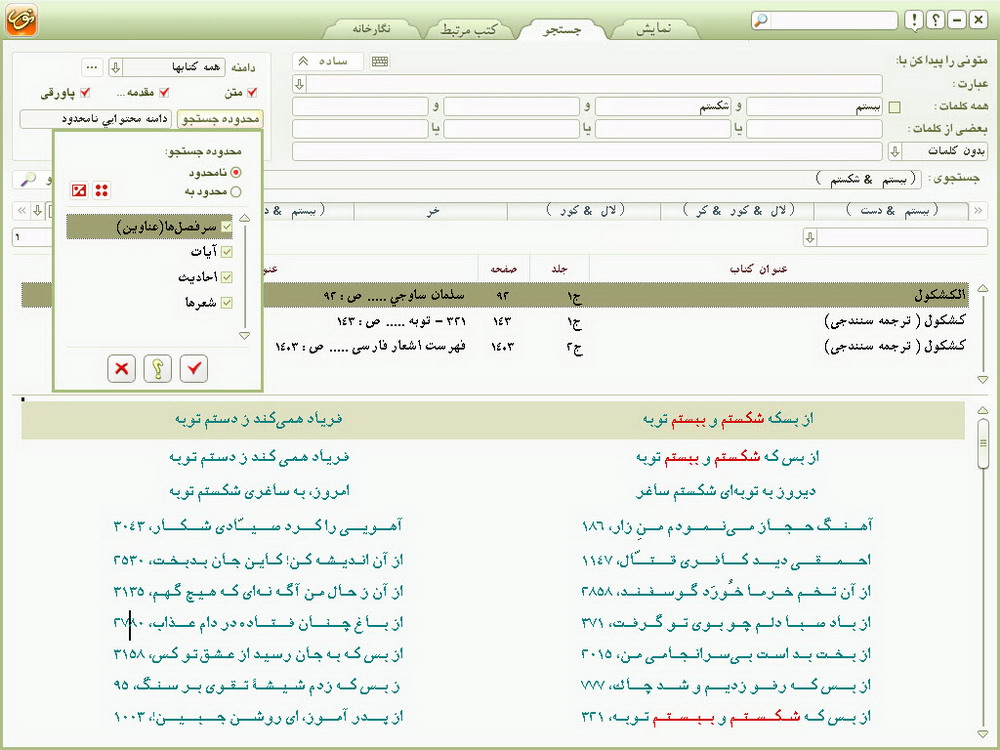Toggle the متن checkbox
1000x750 pixels.
coord(252,92)
